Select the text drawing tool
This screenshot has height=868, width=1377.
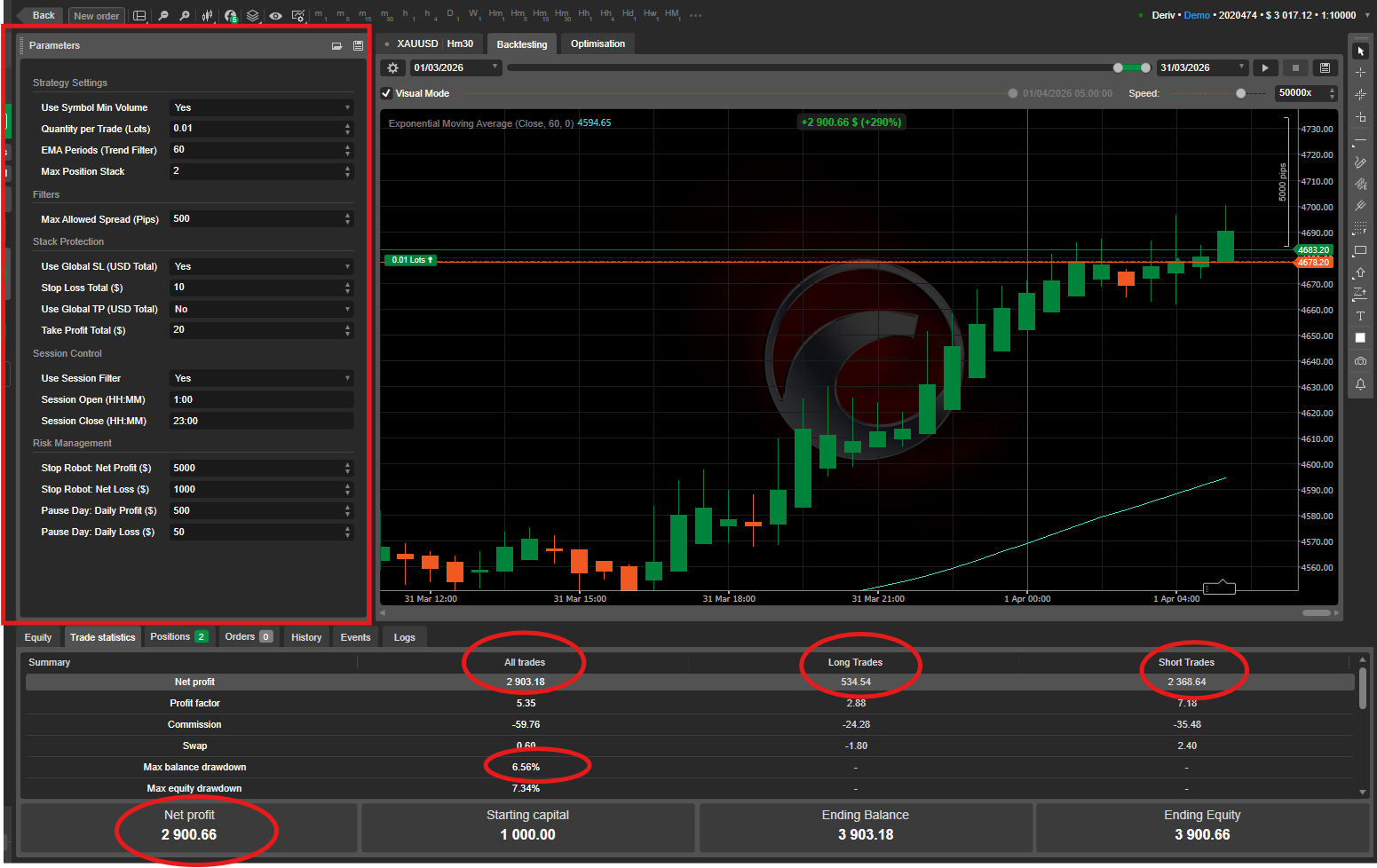1360,316
